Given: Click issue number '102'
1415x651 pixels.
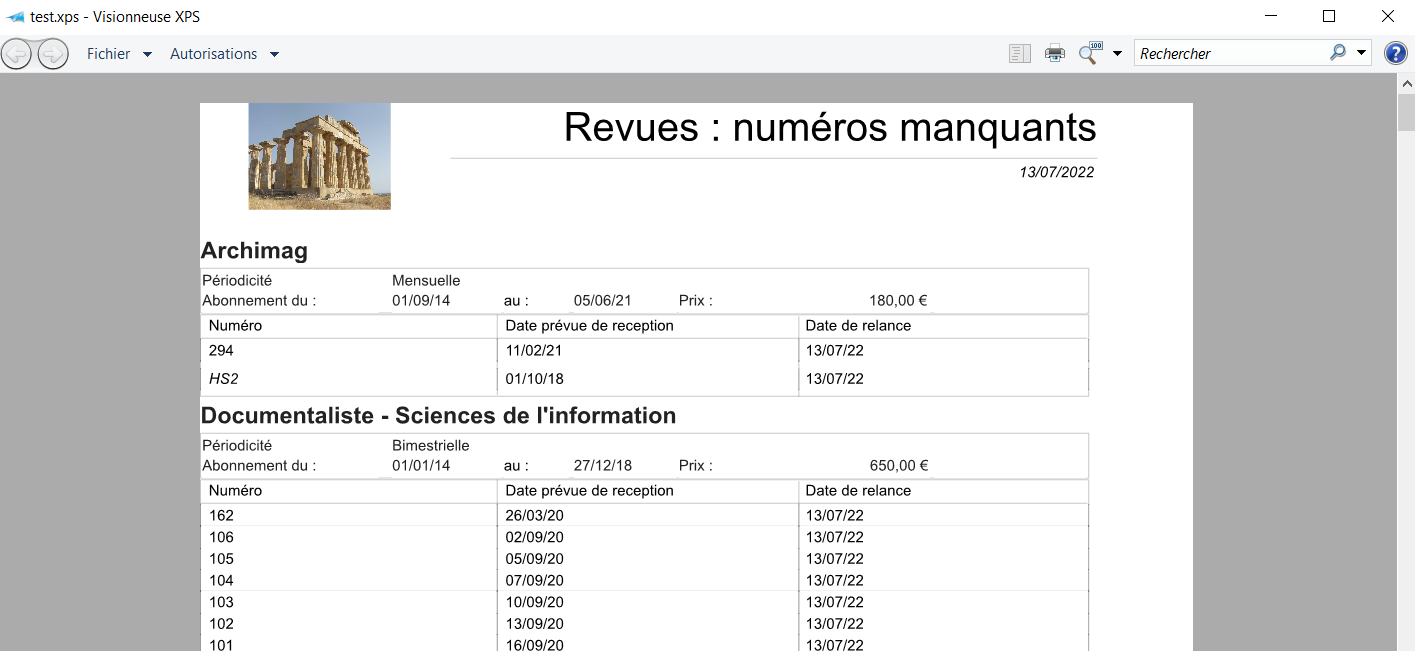Looking at the screenshot, I should (x=221, y=624).
